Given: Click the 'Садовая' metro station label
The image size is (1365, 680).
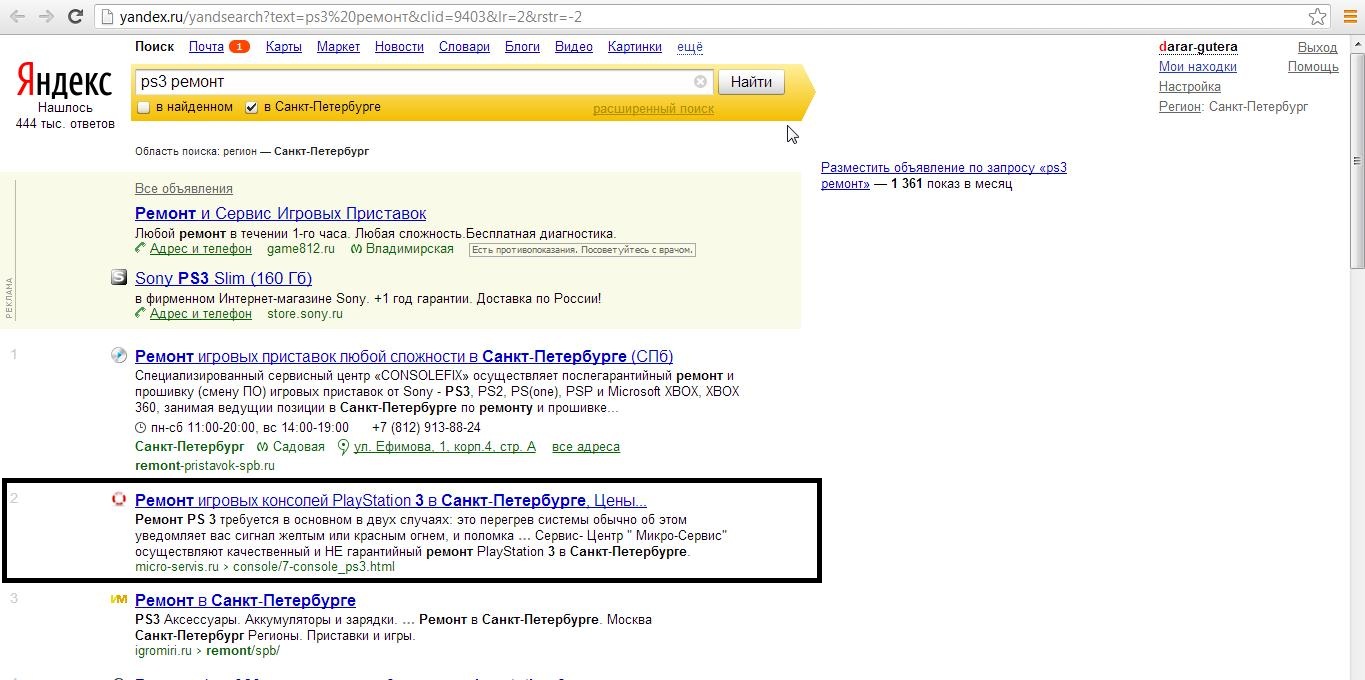Looking at the screenshot, I should (298, 447).
